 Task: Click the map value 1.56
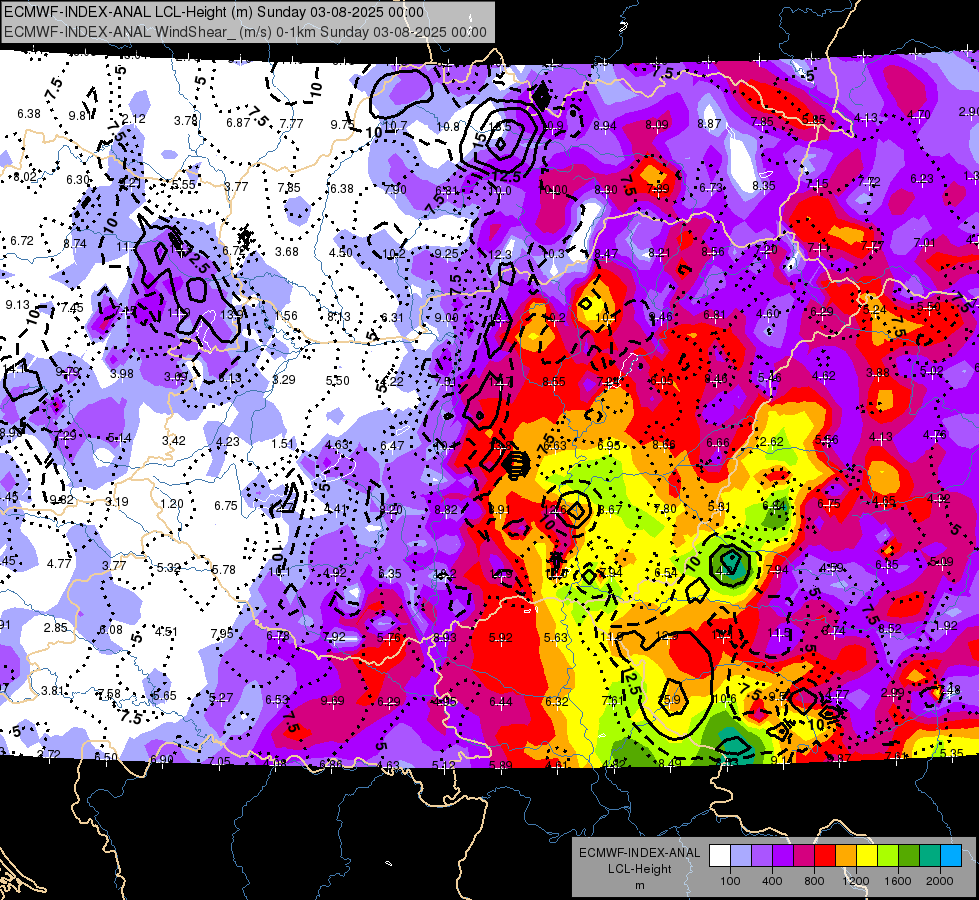pos(286,315)
